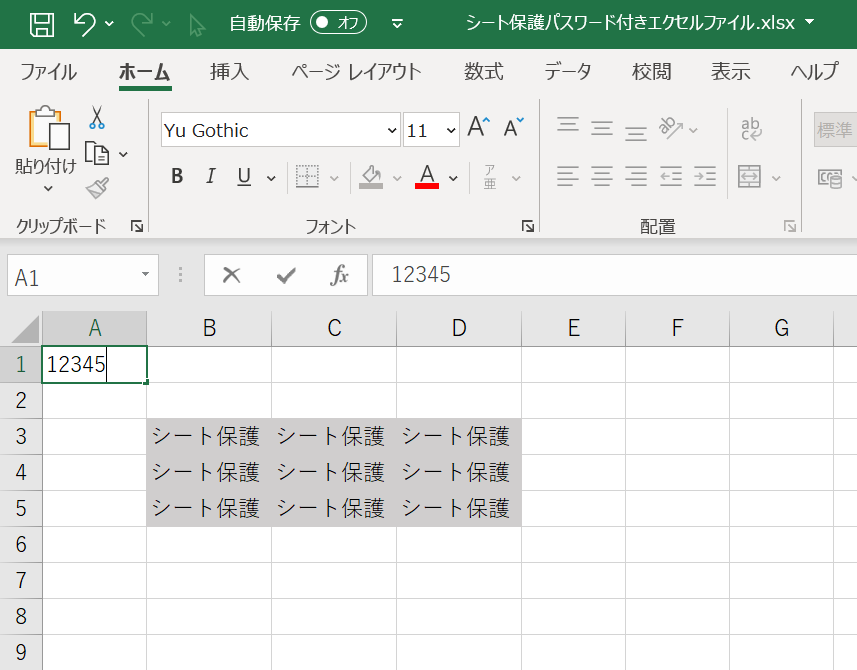857x670 pixels.
Task: Click the Increase Indent icon
Action: pos(705,176)
